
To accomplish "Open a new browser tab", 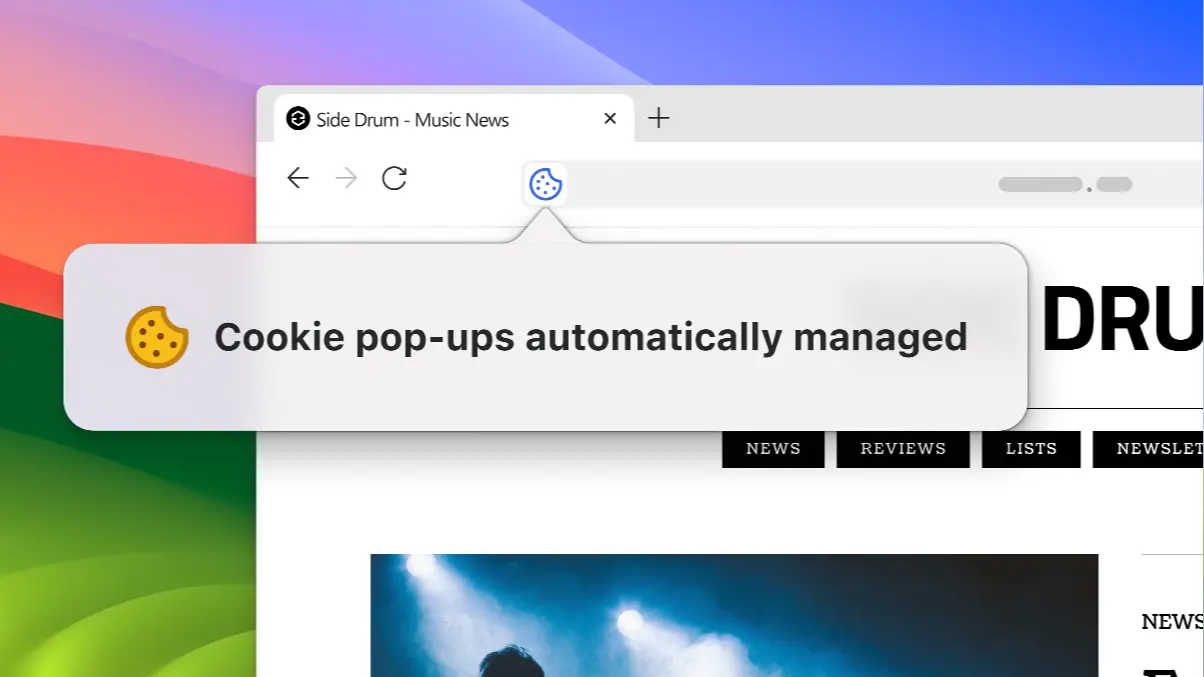I will pos(659,118).
